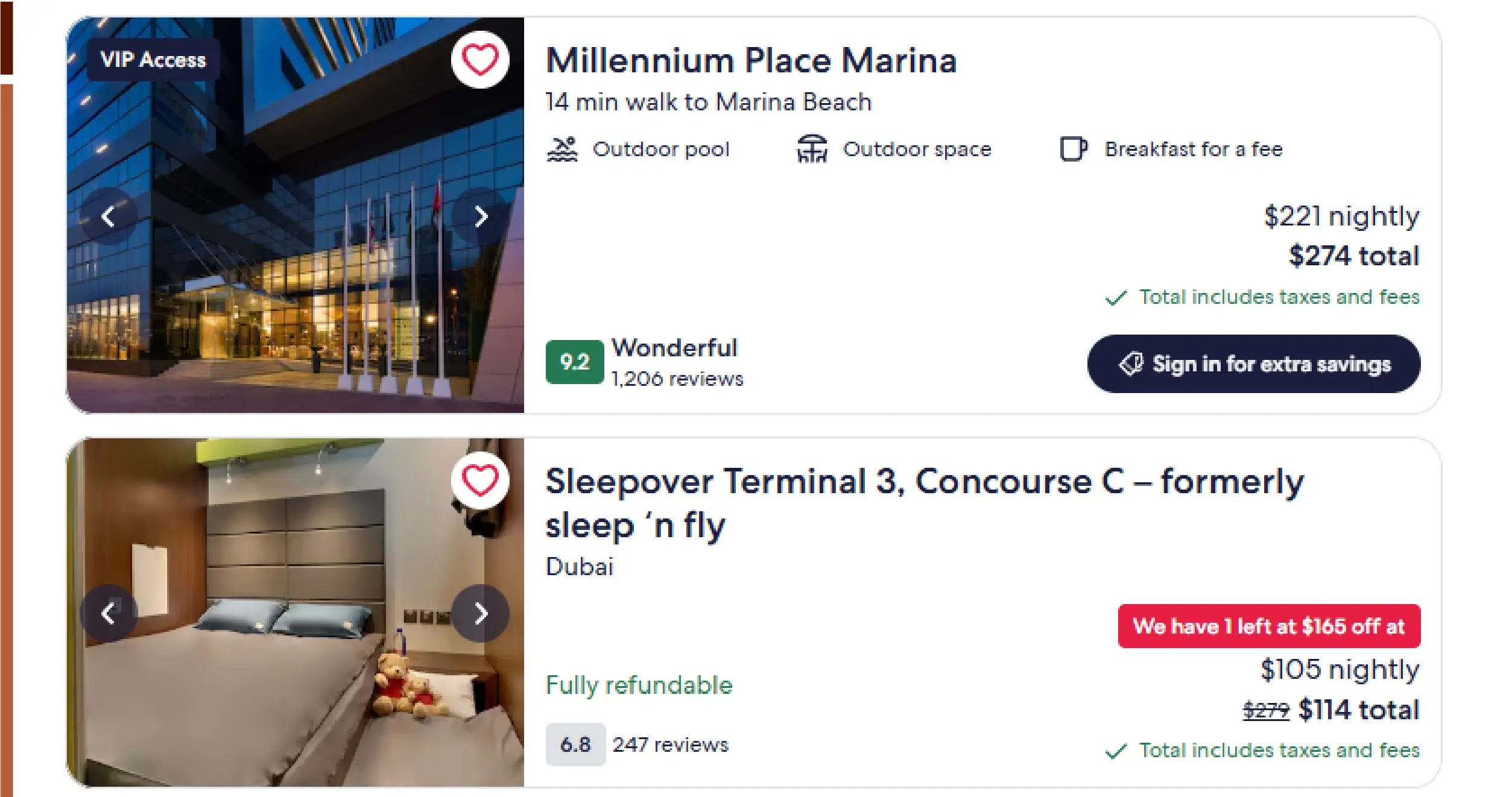Click the green 9.2 Wonderful rating badge

pyautogui.click(x=574, y=362)
